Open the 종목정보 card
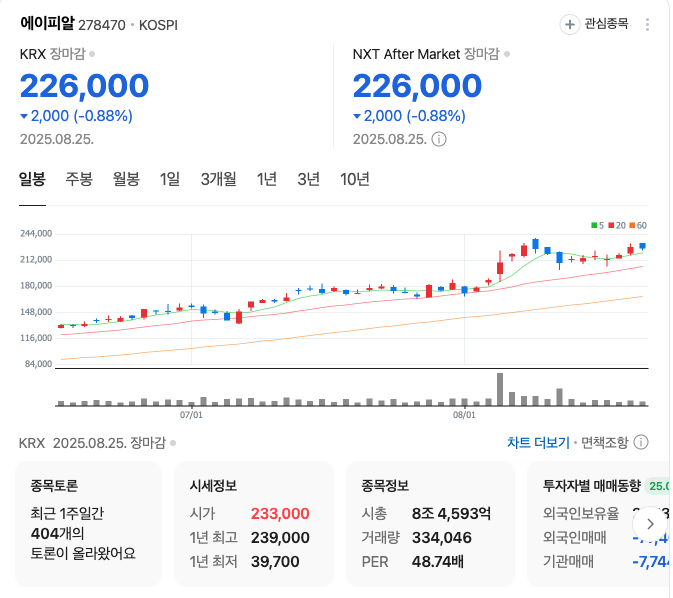The image size is (673, 598). pyautogui.click(x=430, y=524)
